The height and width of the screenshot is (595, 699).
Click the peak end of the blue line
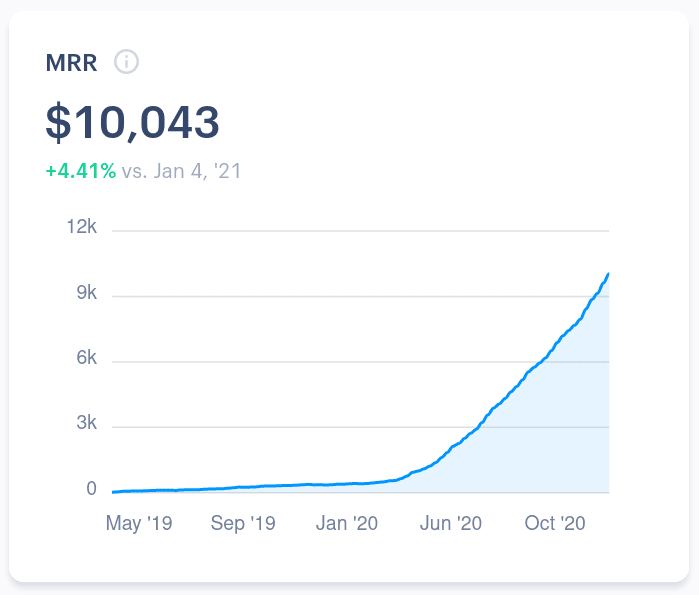click(x=608, y=274)
